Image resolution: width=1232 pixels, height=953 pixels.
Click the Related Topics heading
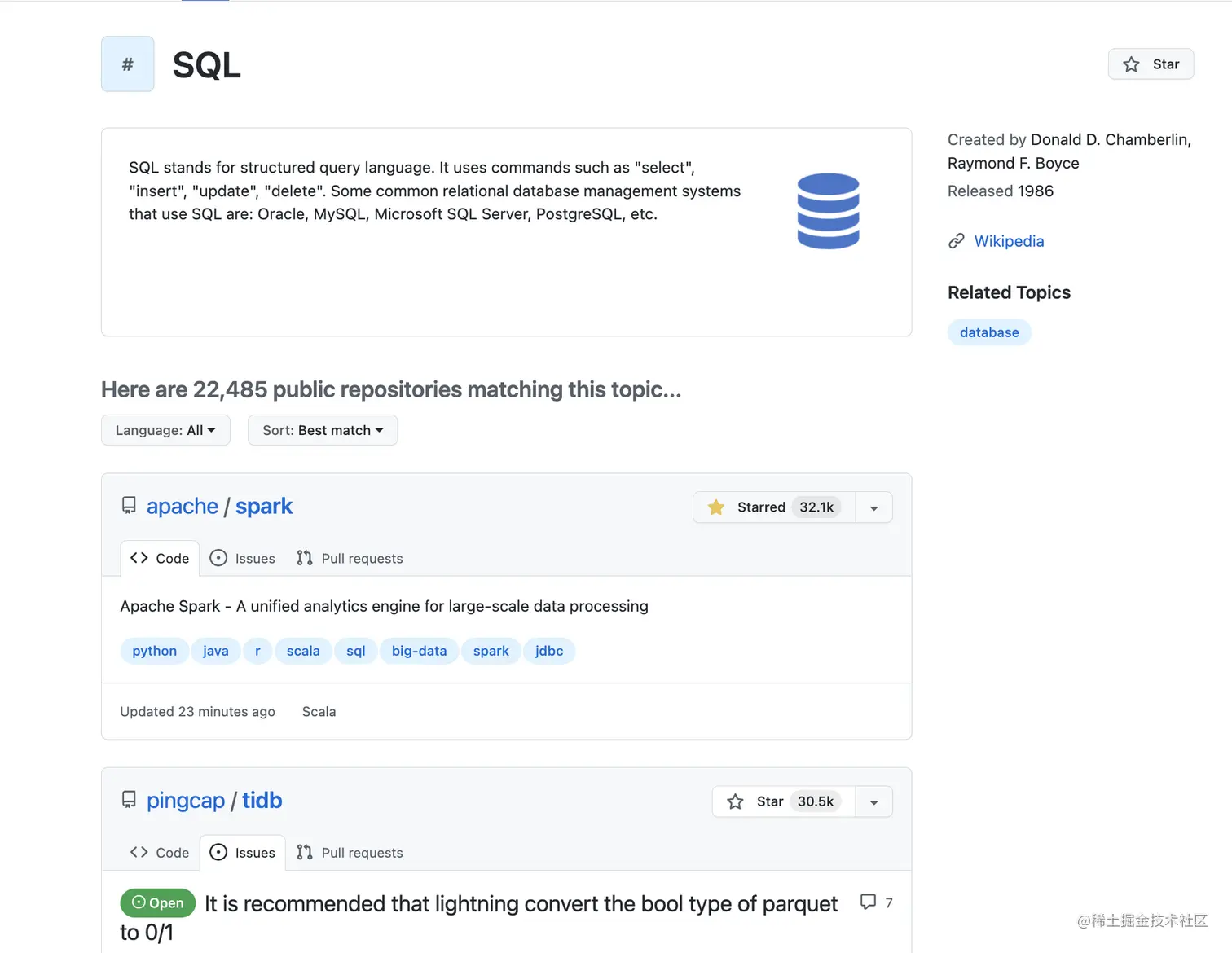tap(1009, 292)
